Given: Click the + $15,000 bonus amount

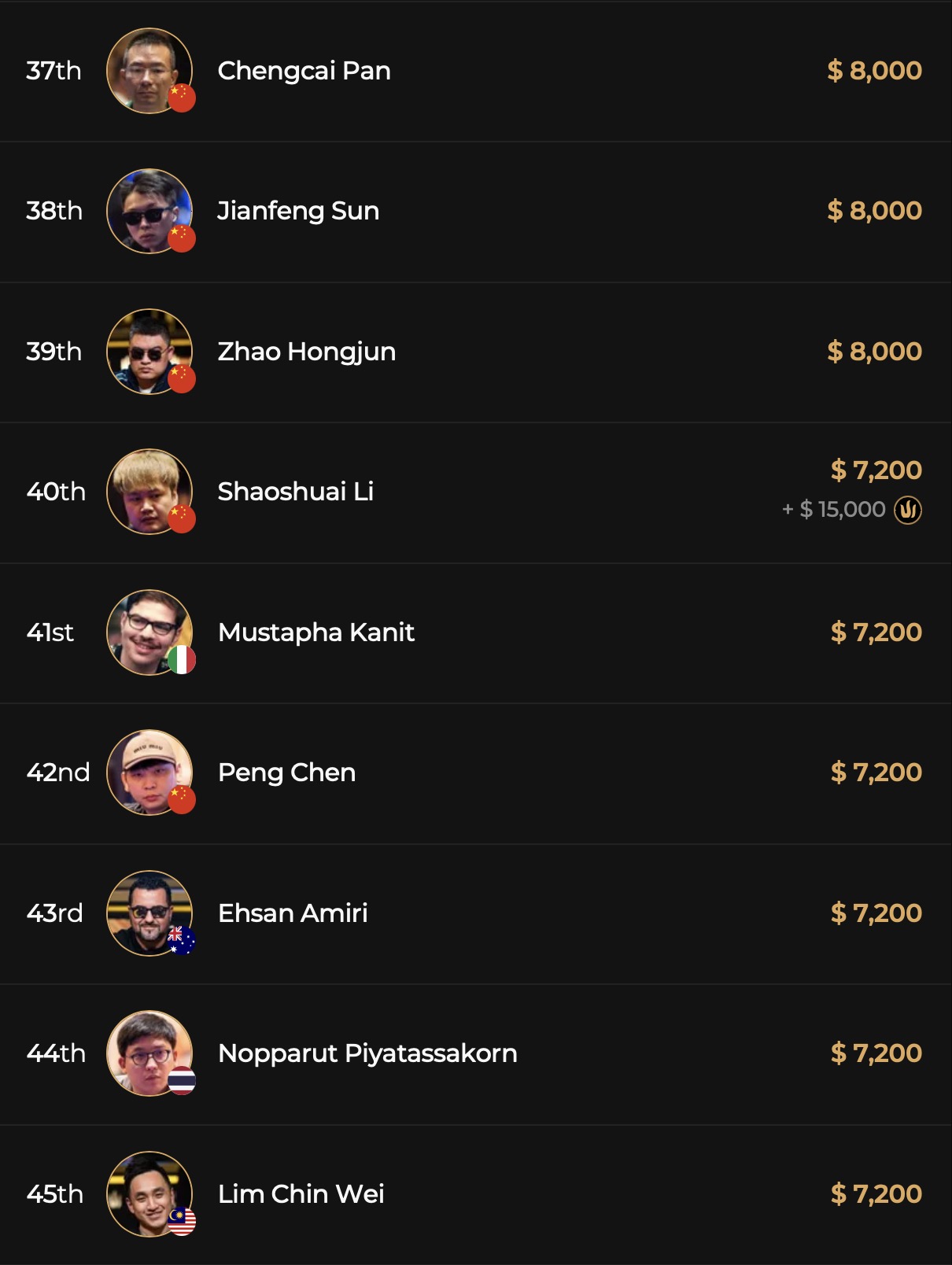Looking at the screenshot, I should pyautogui.click(x=834, y=510).
